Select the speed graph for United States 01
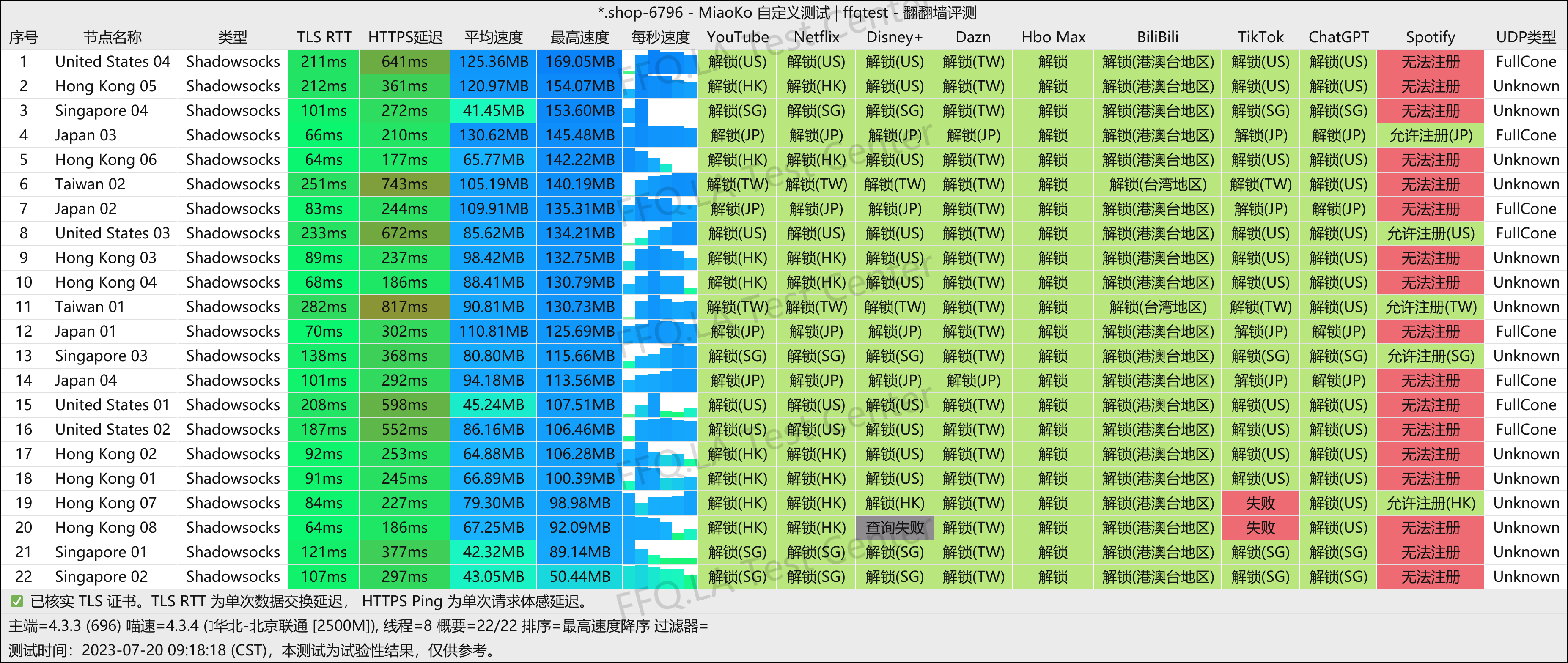This screenshot has height=663, width=1568. (660, 405)
